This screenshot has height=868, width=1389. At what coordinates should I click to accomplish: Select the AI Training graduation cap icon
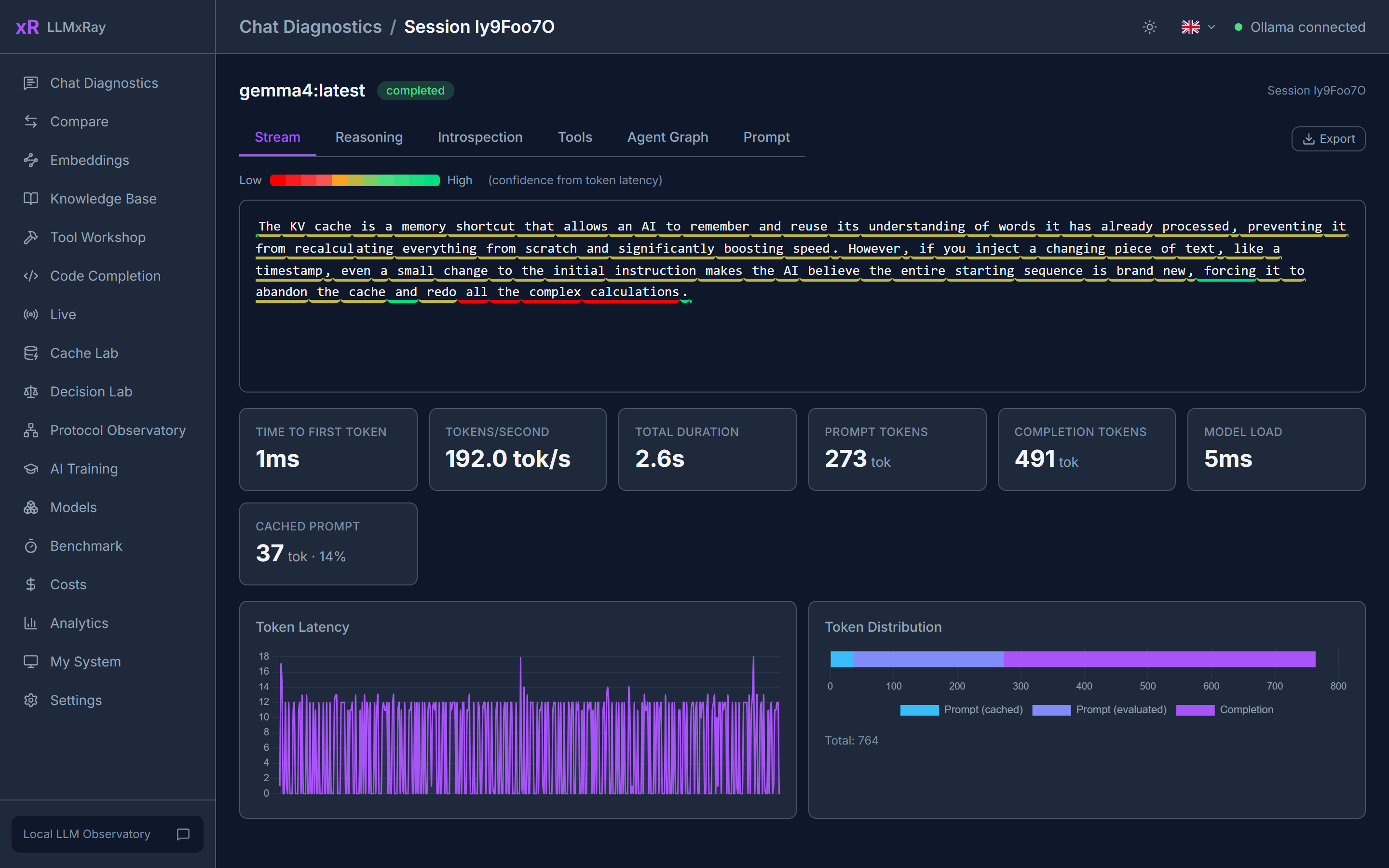(31, 469)
